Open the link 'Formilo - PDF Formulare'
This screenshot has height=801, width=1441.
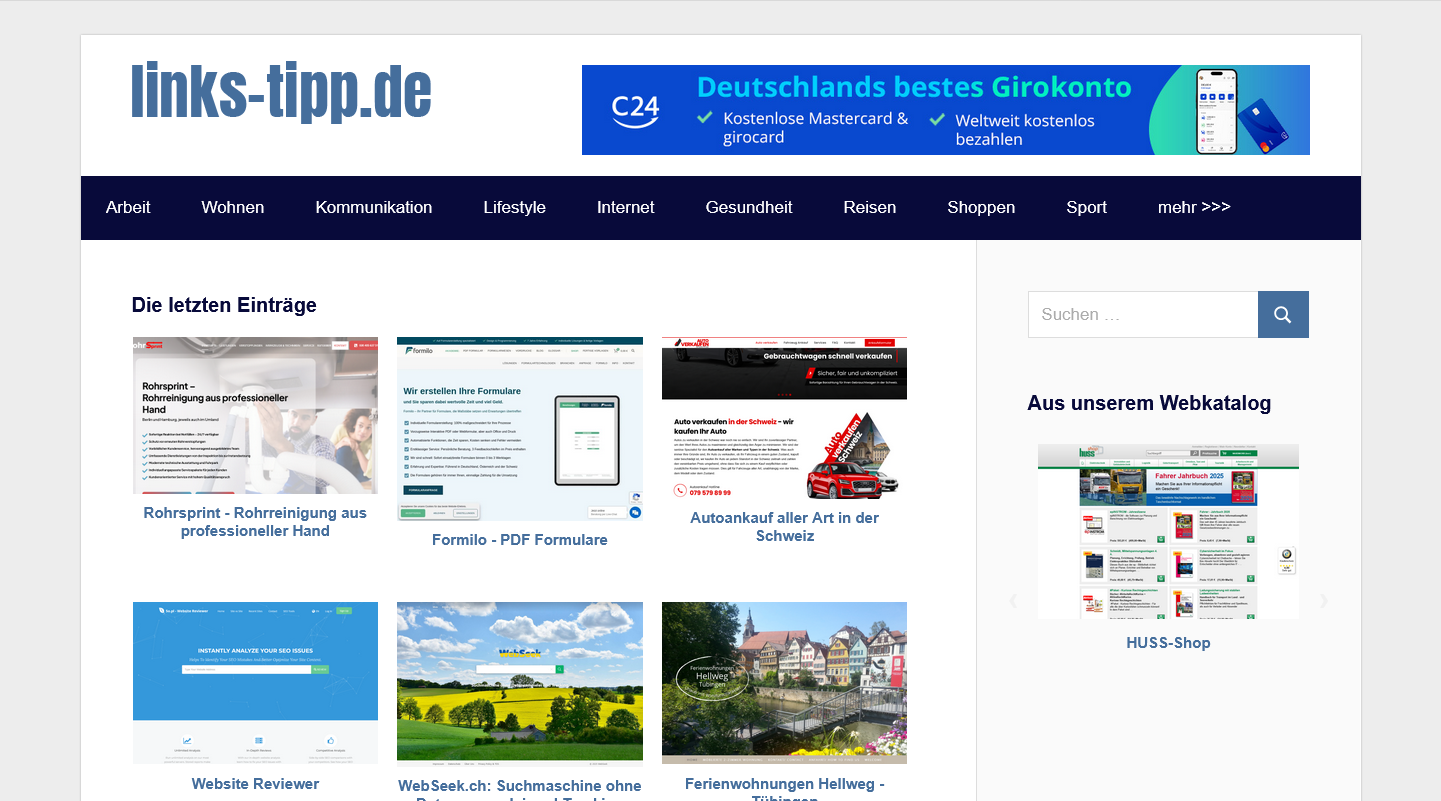(x=519, y=539)
